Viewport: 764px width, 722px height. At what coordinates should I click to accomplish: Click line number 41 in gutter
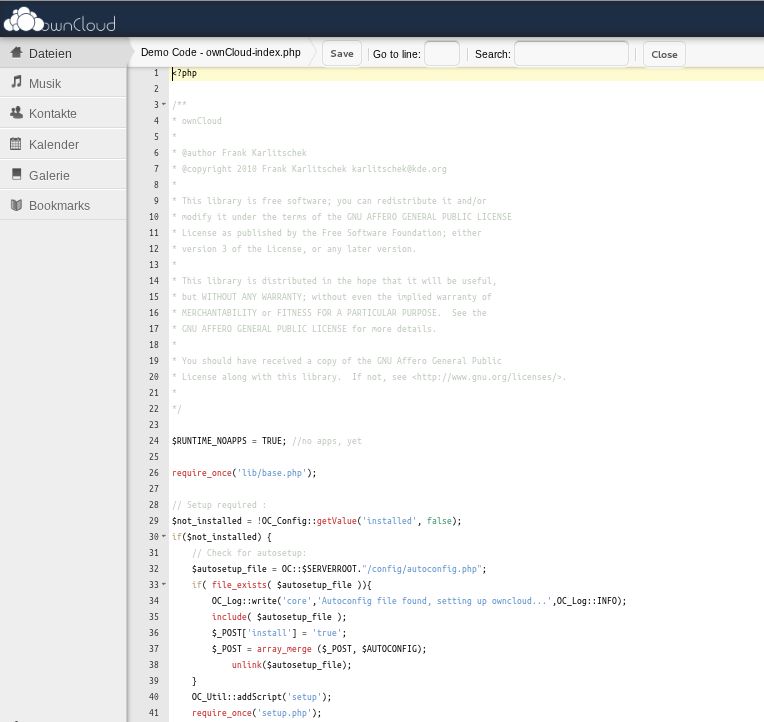(x=154, y=713)
